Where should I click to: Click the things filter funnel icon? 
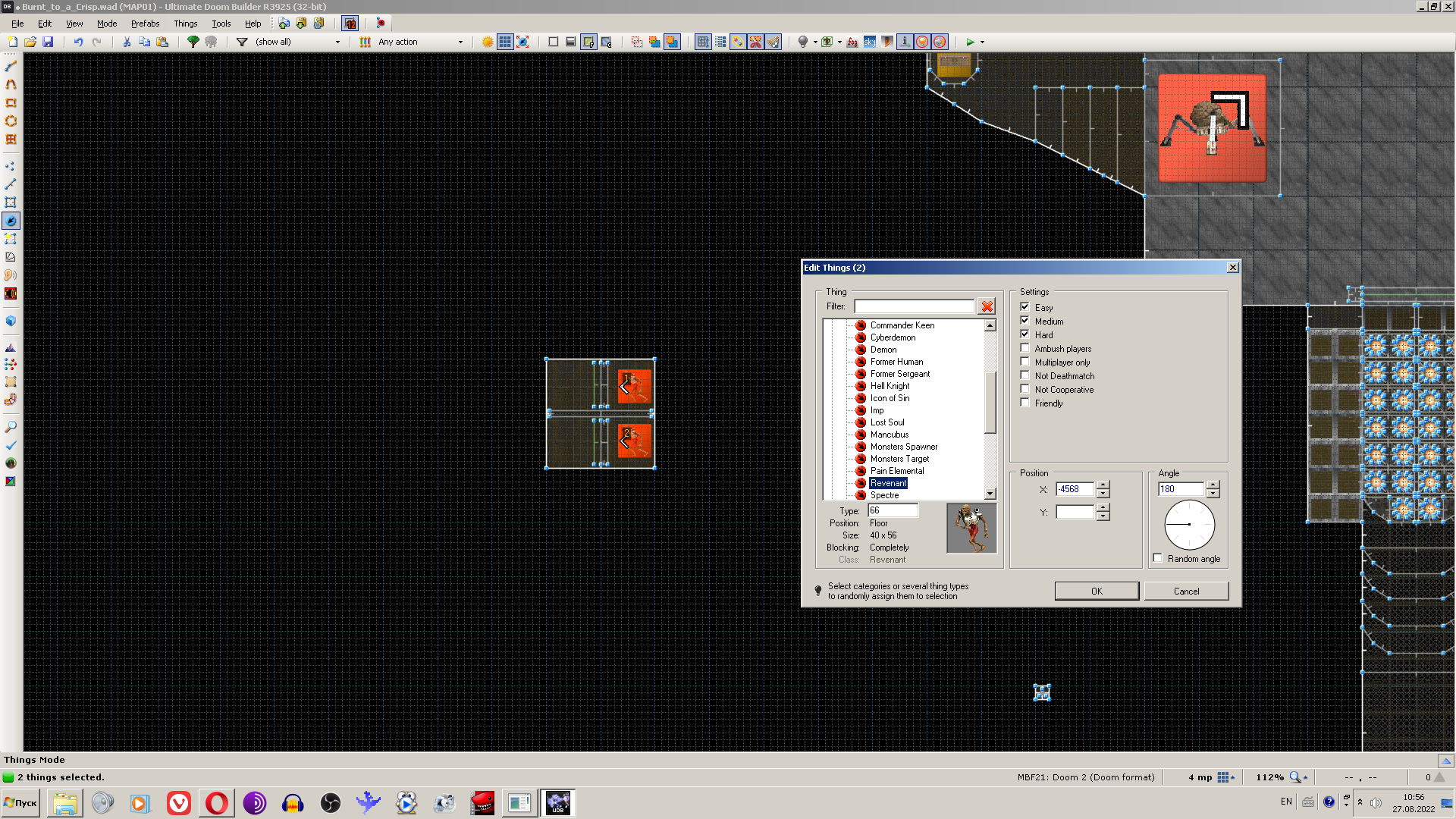pos(242,42)
